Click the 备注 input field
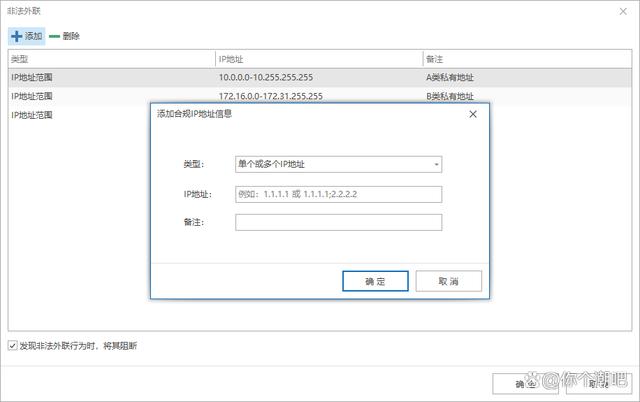This screenshot has width=640, height=402. [338, 222]
